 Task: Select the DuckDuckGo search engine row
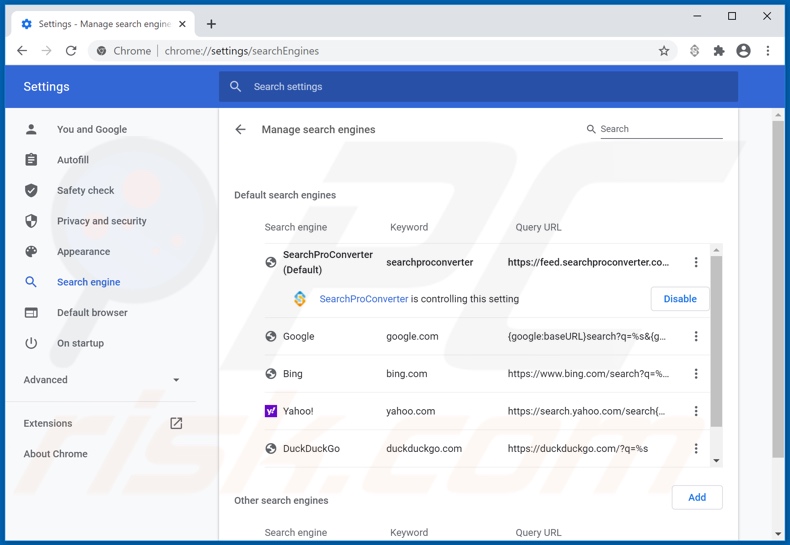pos(487,448)
